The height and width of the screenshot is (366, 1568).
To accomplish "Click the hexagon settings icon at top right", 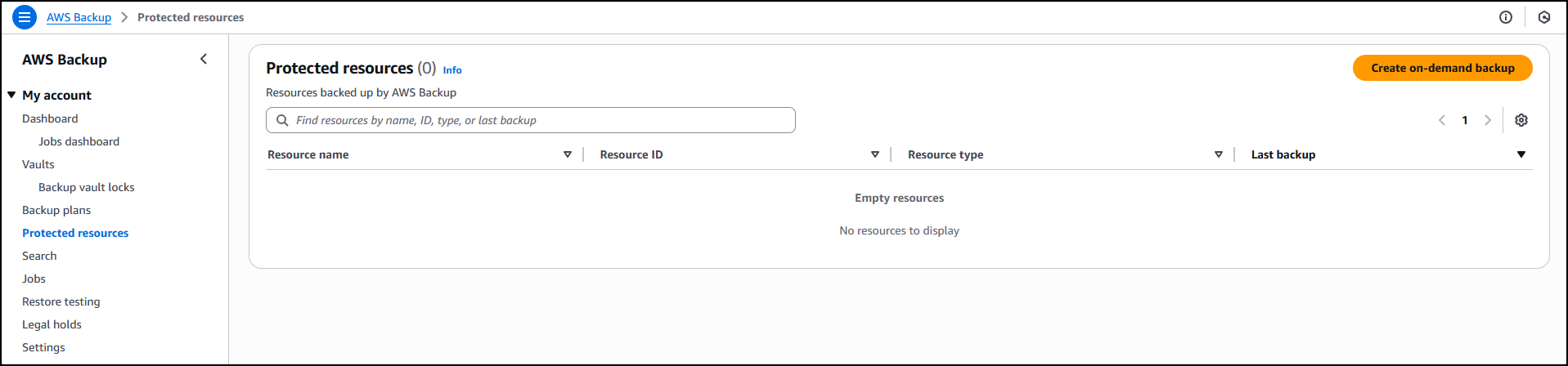I will [x=1543, y=17].
